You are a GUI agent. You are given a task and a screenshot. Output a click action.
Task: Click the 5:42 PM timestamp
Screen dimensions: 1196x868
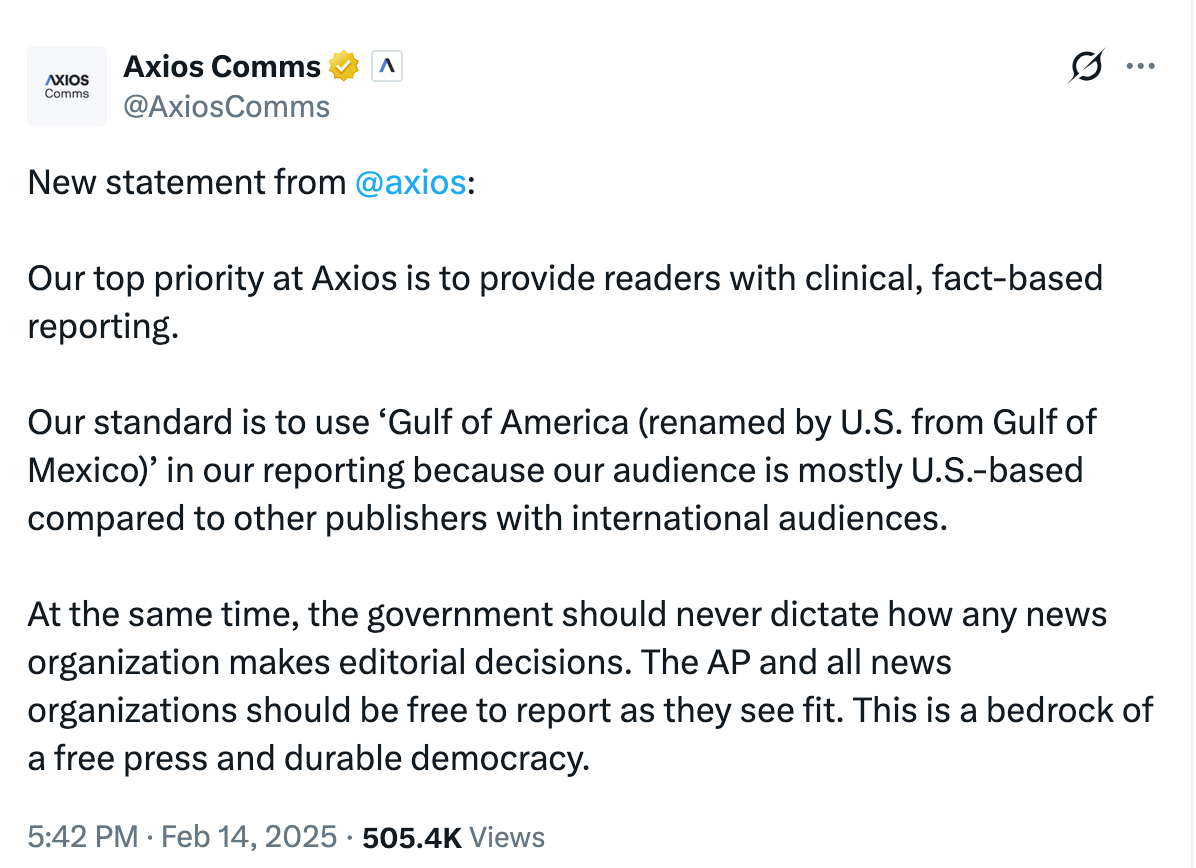(83, 837)
